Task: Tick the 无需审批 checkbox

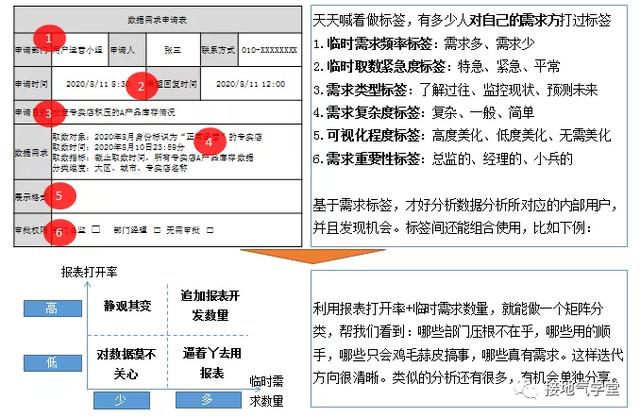Action: tap(210, 230)
